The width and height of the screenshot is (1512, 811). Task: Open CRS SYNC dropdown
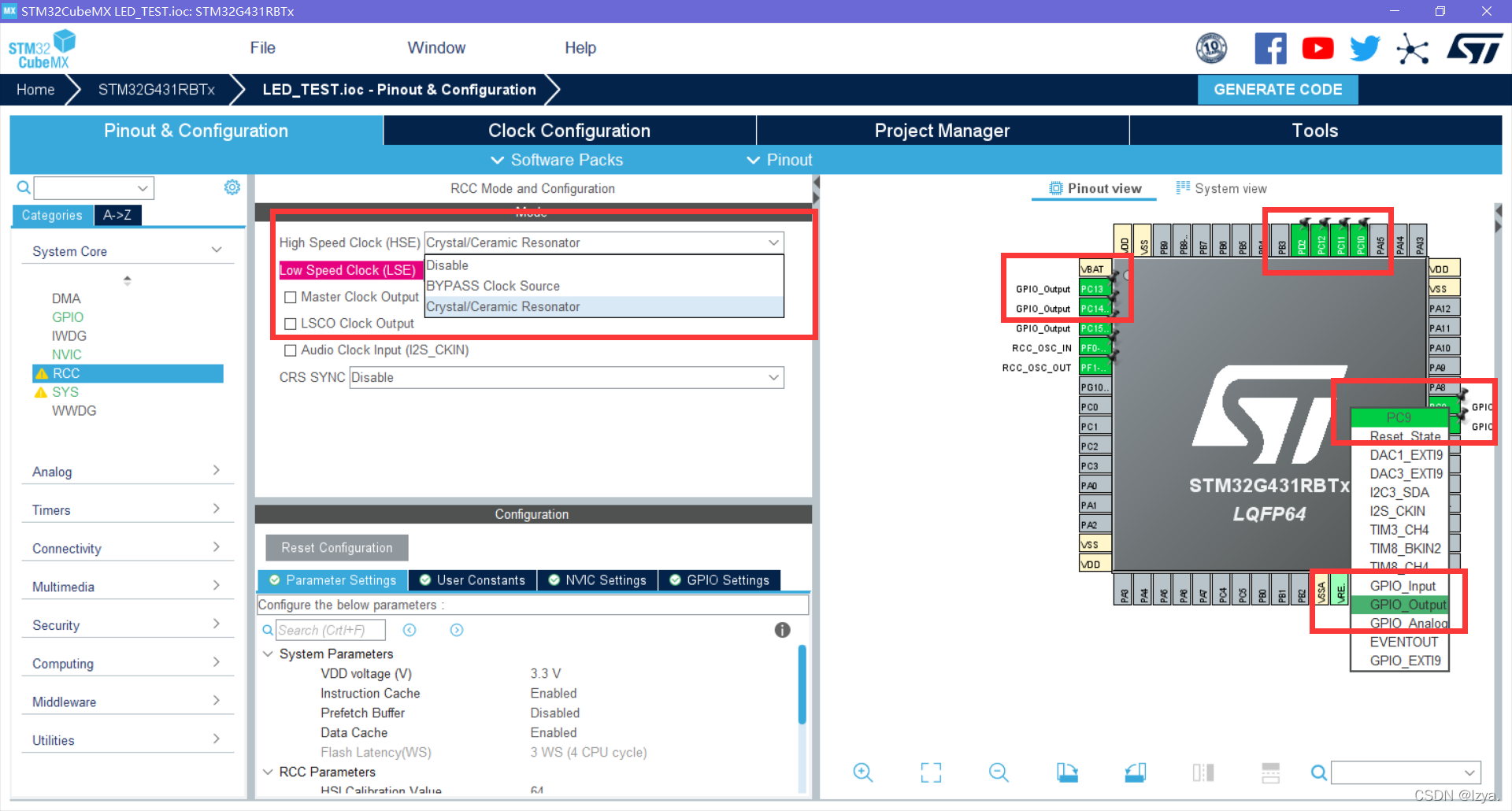tap(566, 377)
